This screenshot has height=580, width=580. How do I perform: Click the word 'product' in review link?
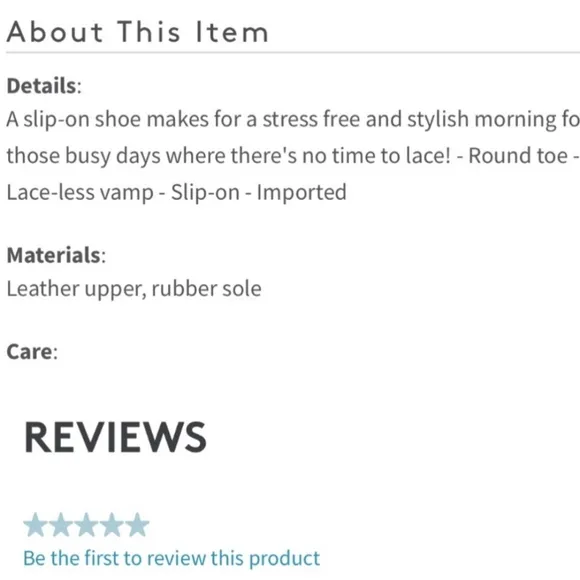click(x=284, y=559)
